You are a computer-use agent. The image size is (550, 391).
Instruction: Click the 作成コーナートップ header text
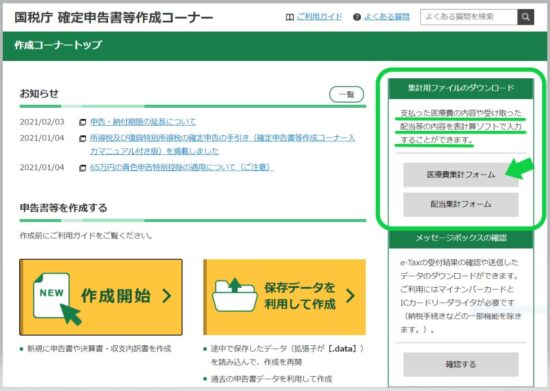58,45
